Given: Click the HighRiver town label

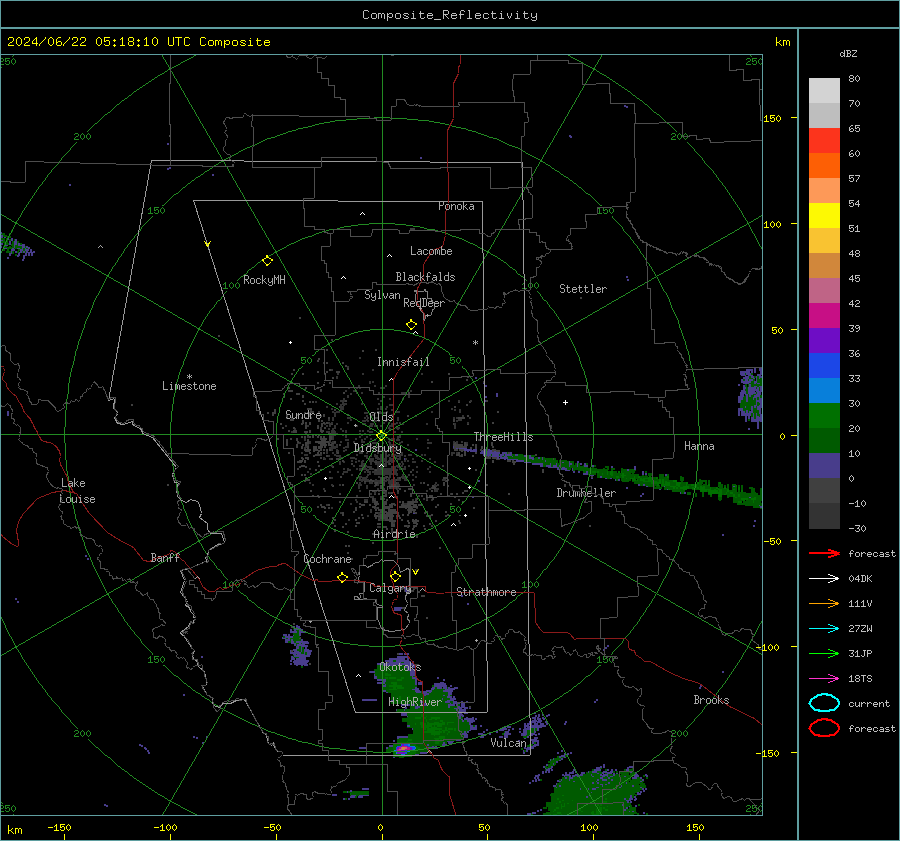Looking at the screenshot, I should (415, 702).
